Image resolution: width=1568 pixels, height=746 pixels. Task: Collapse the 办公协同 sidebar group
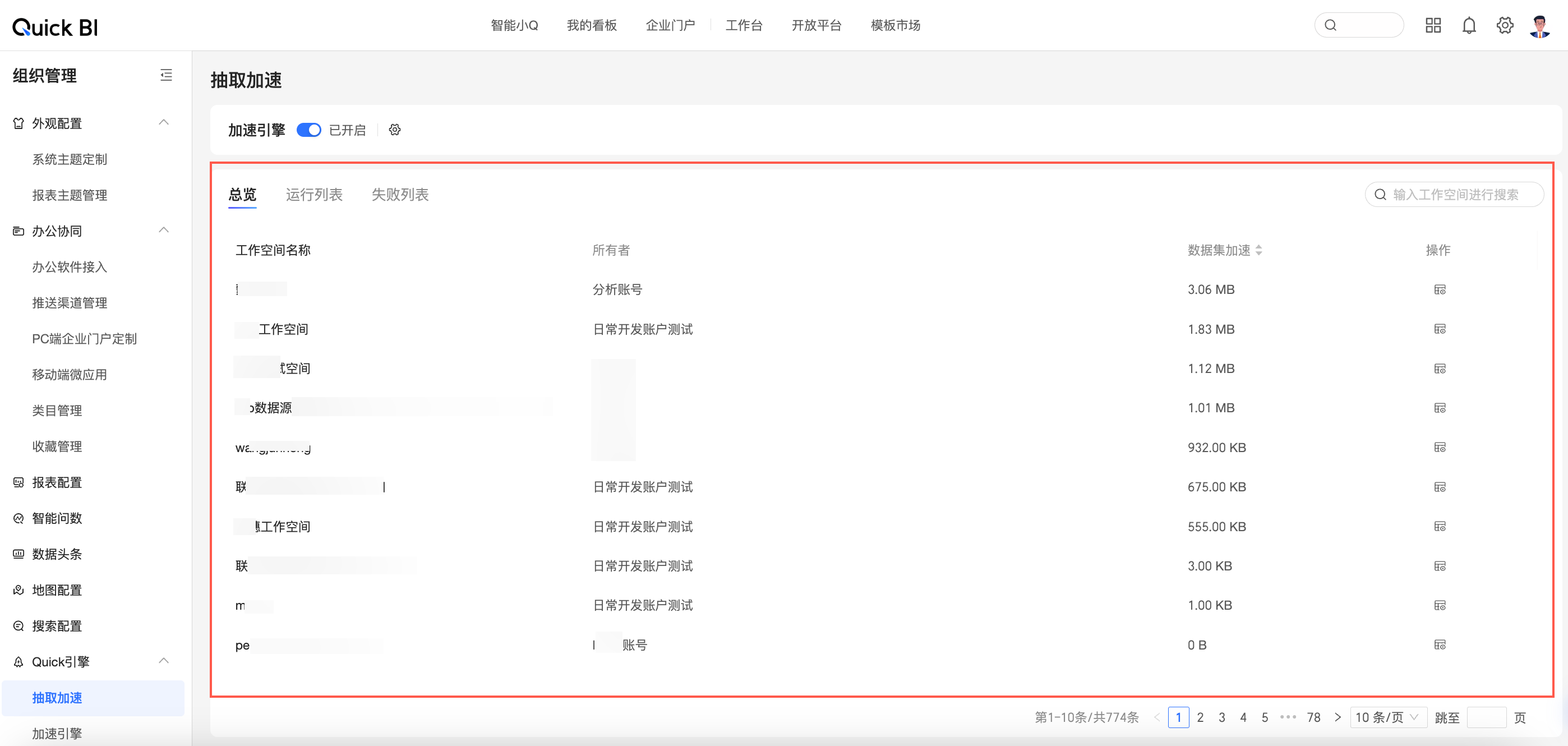point(163,230)
